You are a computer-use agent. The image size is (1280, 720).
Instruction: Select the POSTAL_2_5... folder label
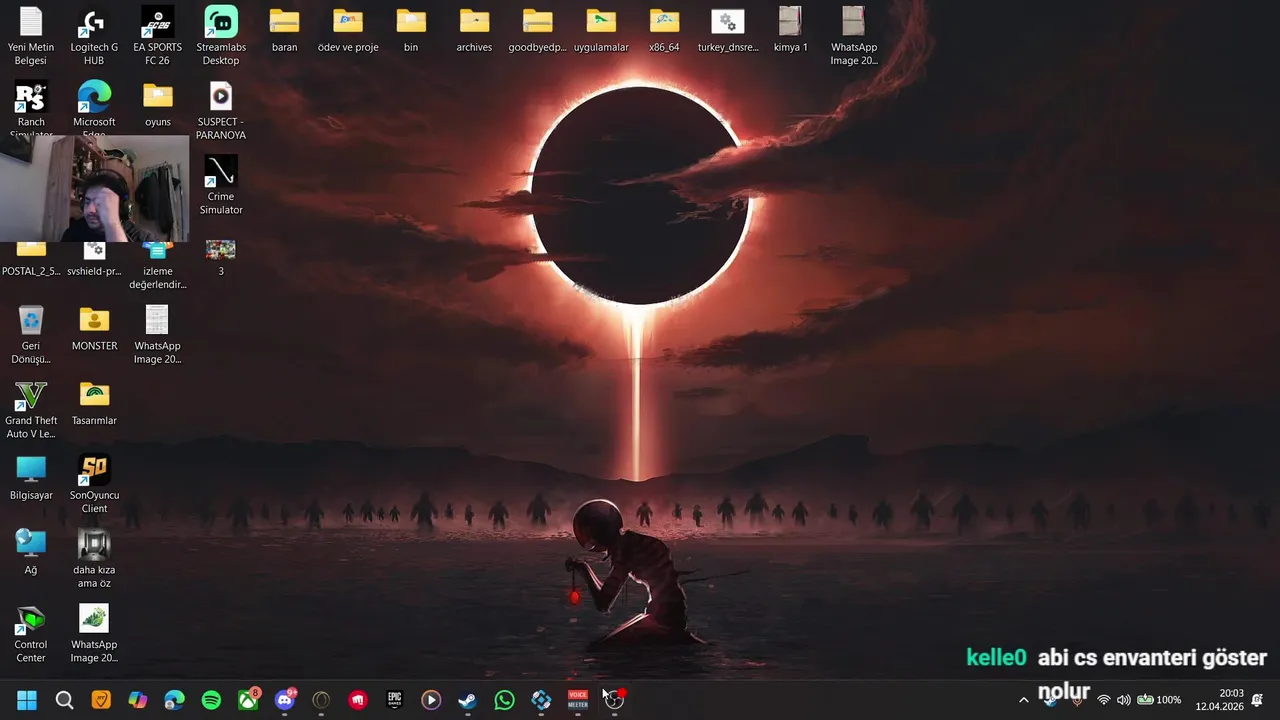click(x=31, y=271)
